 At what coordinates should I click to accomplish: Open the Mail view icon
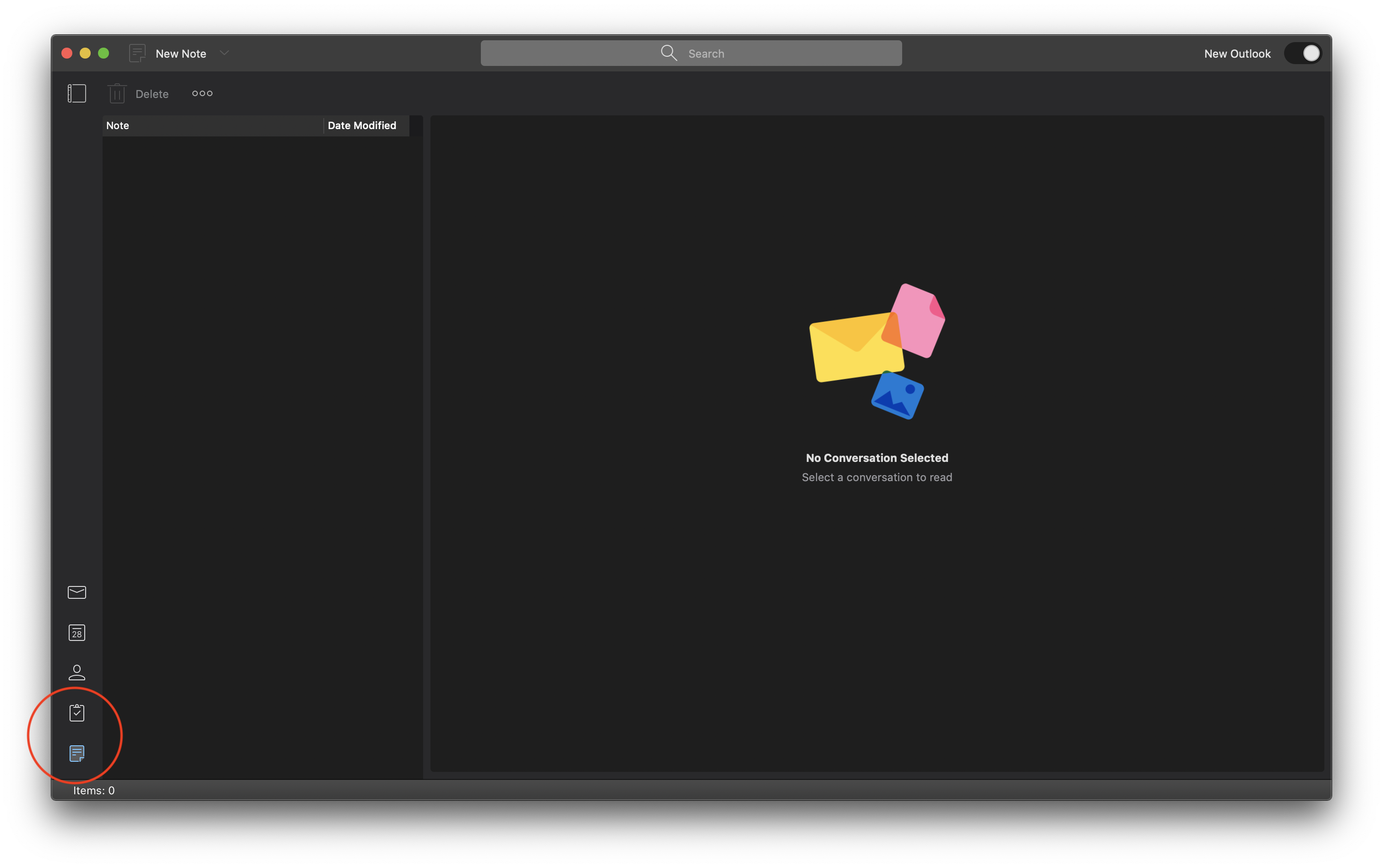pos(76,592)
